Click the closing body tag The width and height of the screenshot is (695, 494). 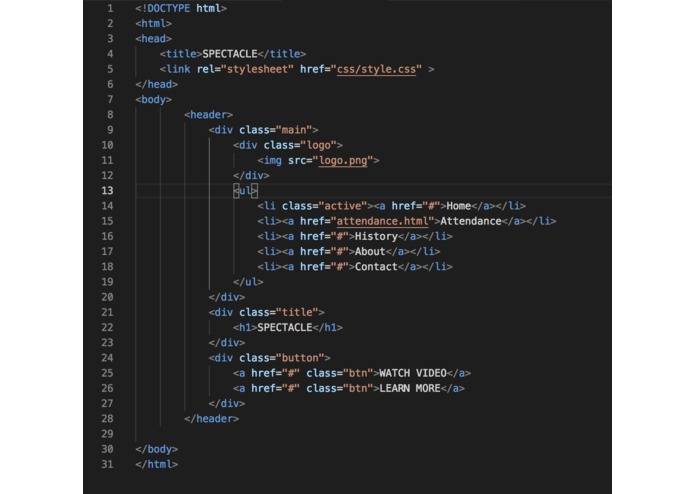click(x=156, y=449)
